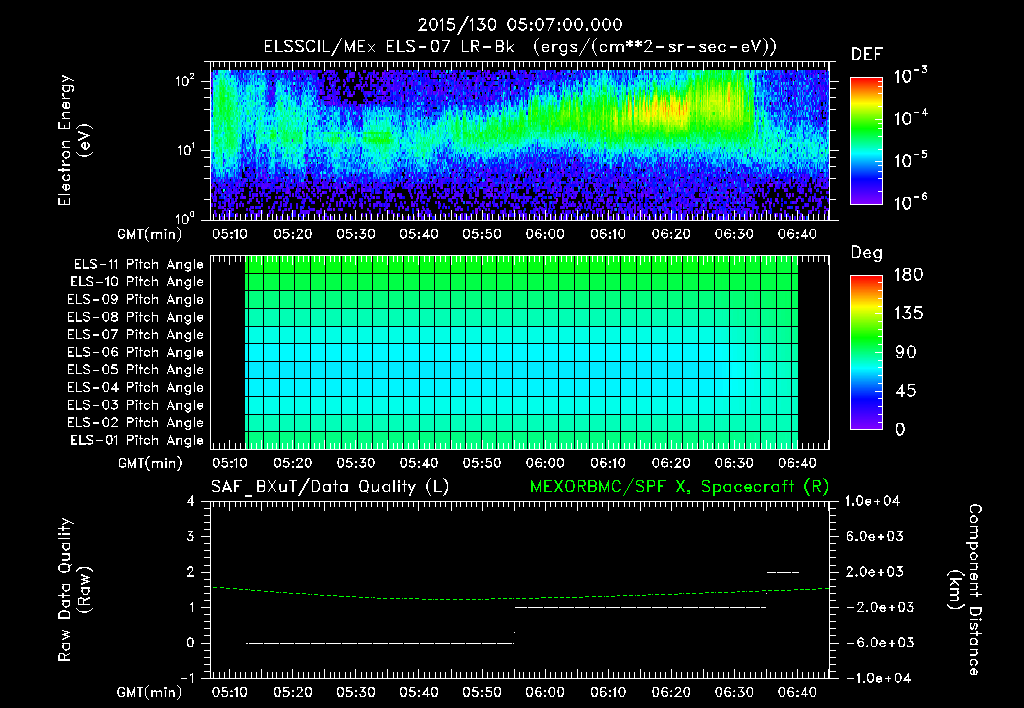The width and height of the screenshot is (1024, 708).
Task: Click the ELS-07 Pitch Angle row label
Action: coord(135,335)
